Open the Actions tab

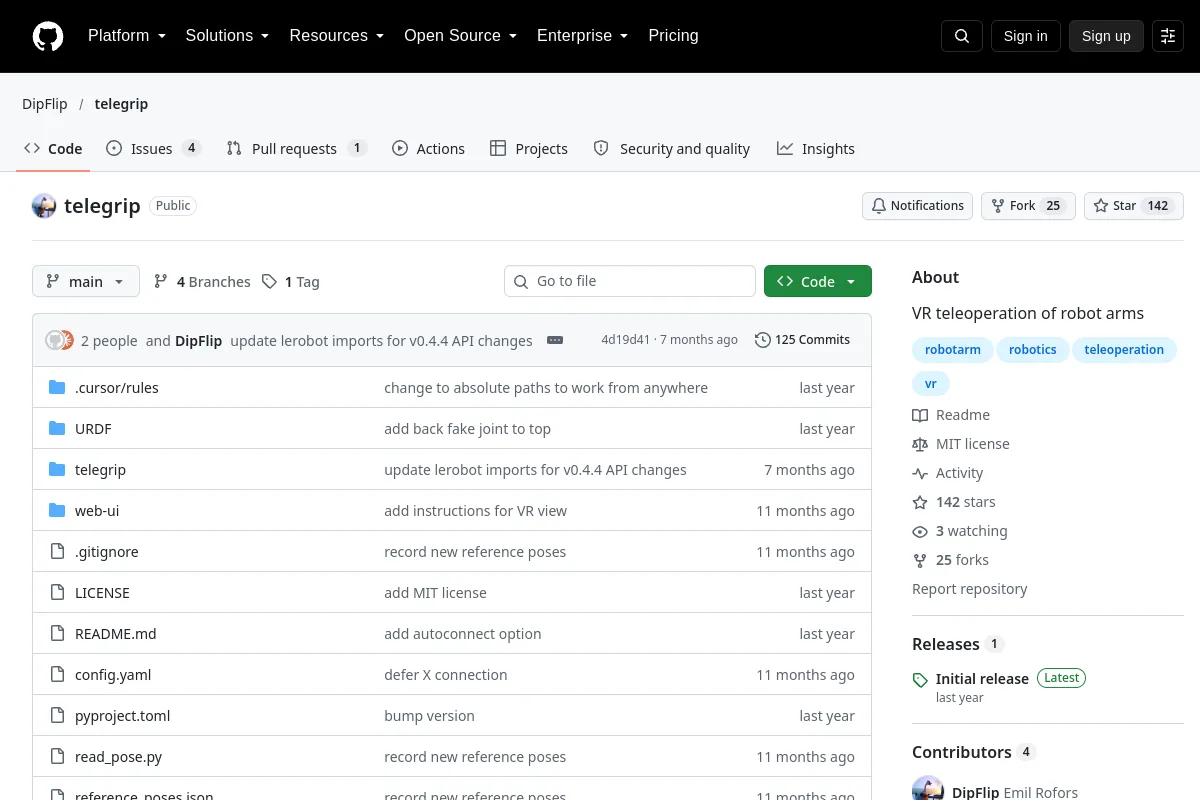tap(428, 148)
